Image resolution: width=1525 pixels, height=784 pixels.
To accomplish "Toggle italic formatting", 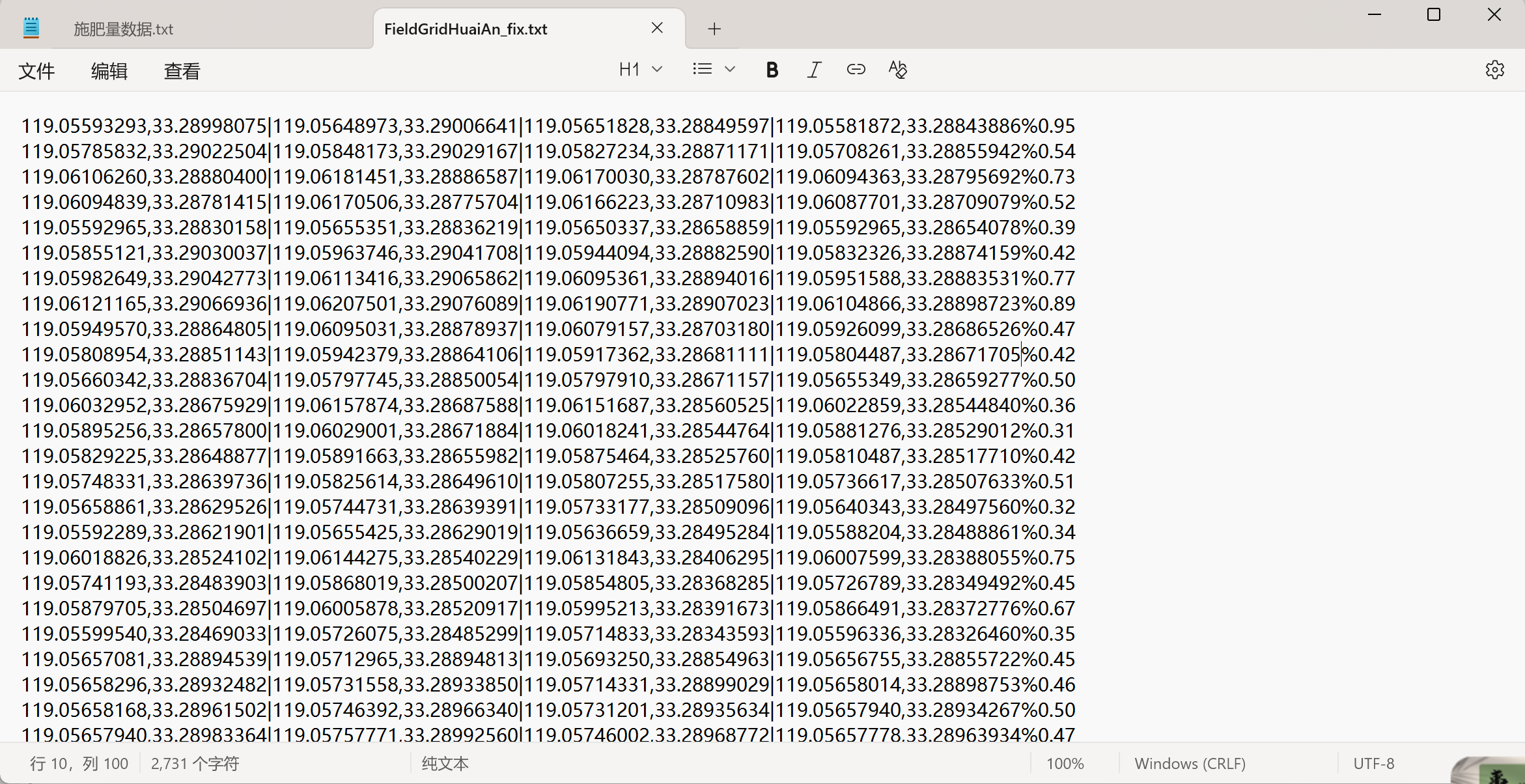I will coord(814,70).
